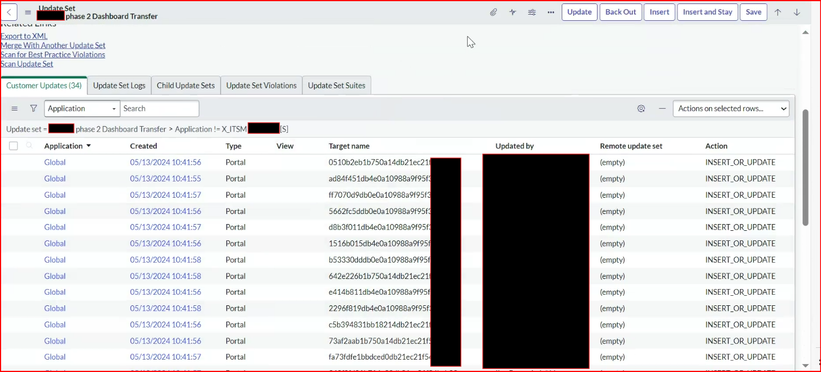The width and height of the screenshot is (821, 372).
Task: Open Created link in row 5662fc5ddb0e0a10988a9f95
Action: [x=165, y=211]
